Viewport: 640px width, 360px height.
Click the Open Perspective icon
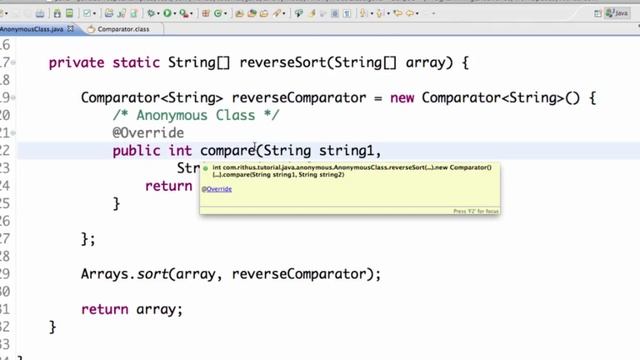[598, 13]
